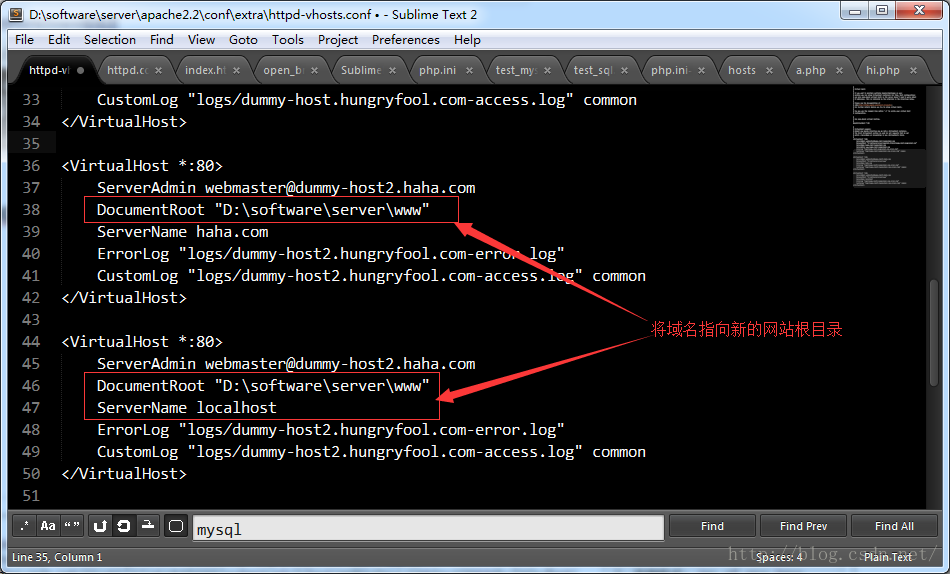Screen dimensions: 950x574
Task: Open the Find menu
Action: tap(162, 40)
